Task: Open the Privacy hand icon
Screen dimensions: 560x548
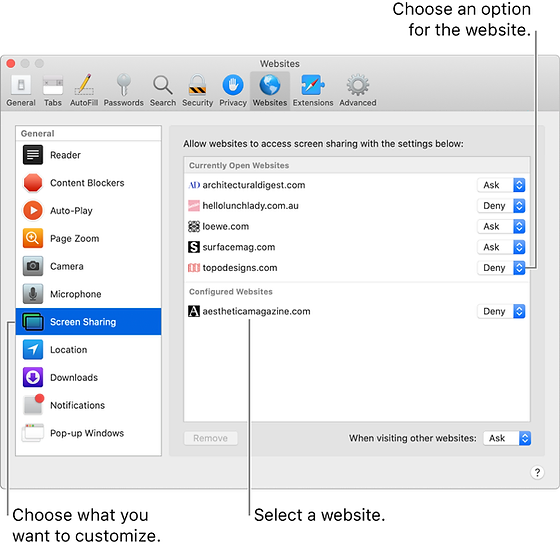Action: pyautogui.click(x=233, y=85)
